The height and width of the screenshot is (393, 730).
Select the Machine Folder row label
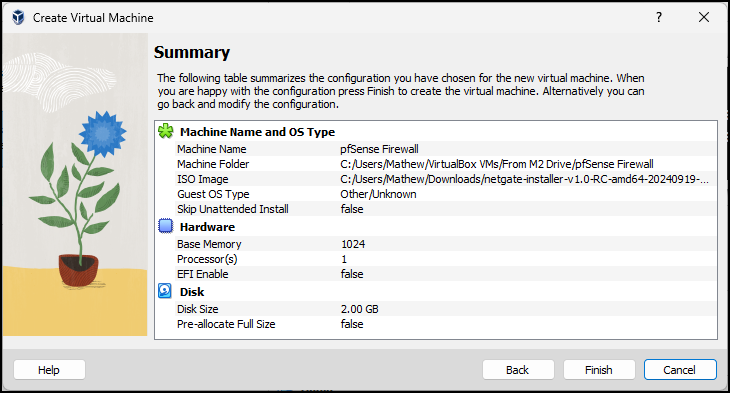[x=213, y=164]
